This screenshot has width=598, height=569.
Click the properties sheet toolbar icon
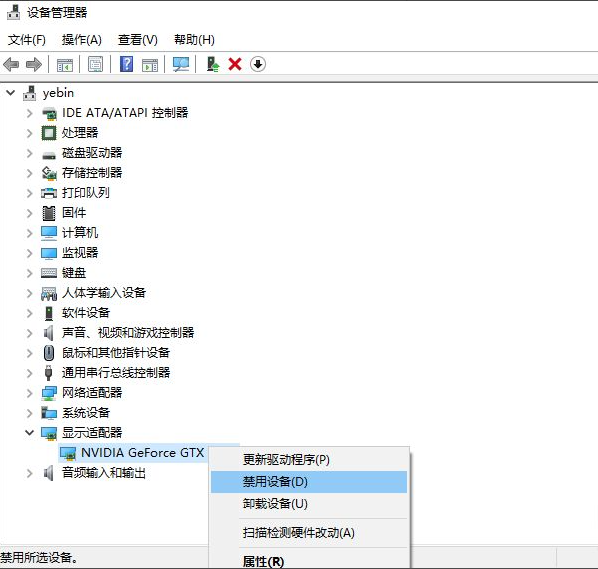pyautogui.click(x=95, y=64)
